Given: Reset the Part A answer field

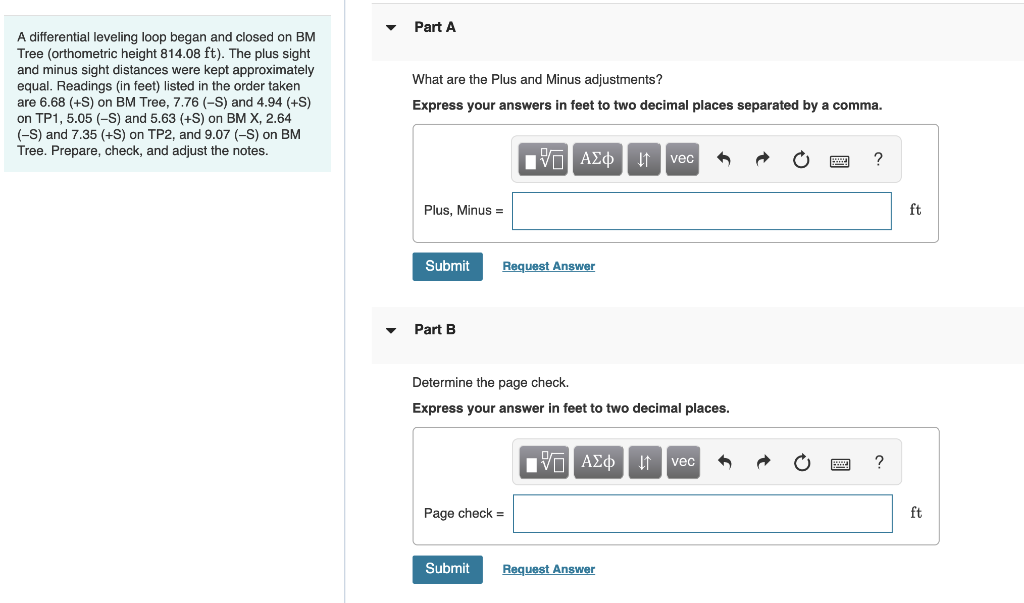Looking at the screenshot, I should 801,159.
